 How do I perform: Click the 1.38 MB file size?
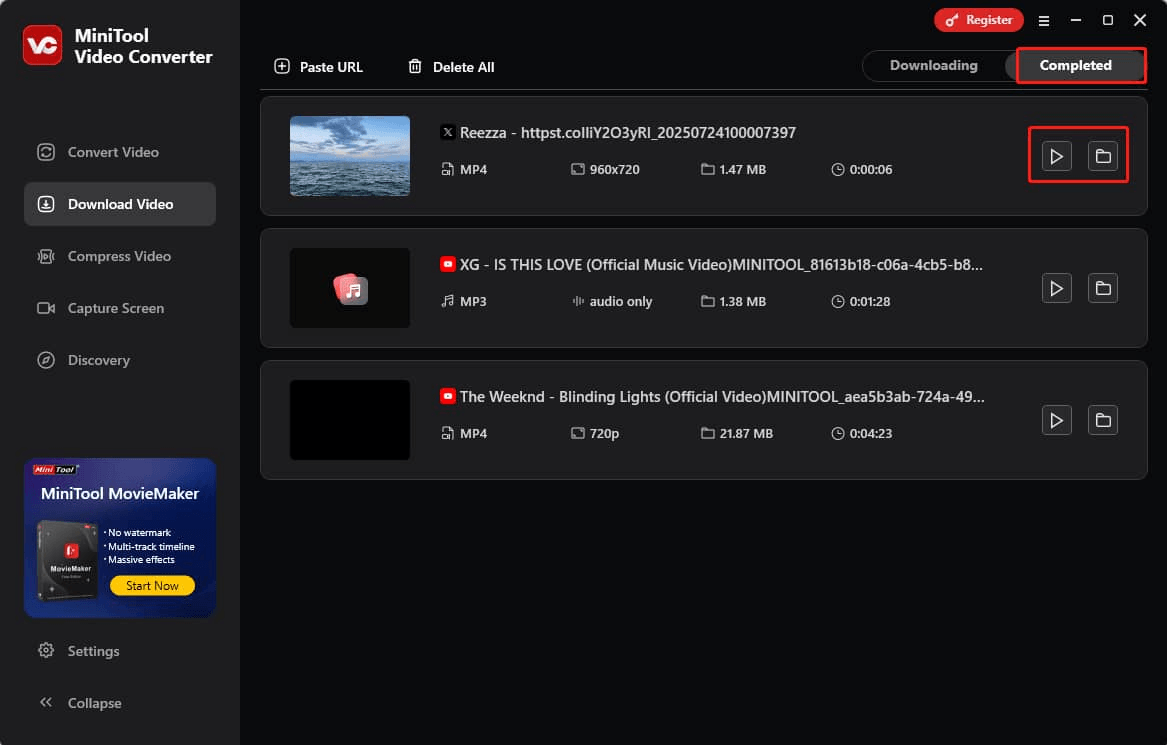tap(742, 301)
